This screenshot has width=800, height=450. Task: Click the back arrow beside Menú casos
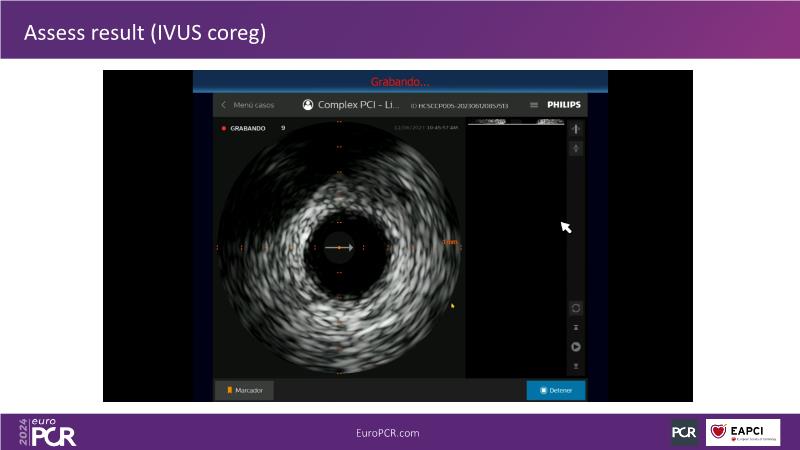point(223,105)
